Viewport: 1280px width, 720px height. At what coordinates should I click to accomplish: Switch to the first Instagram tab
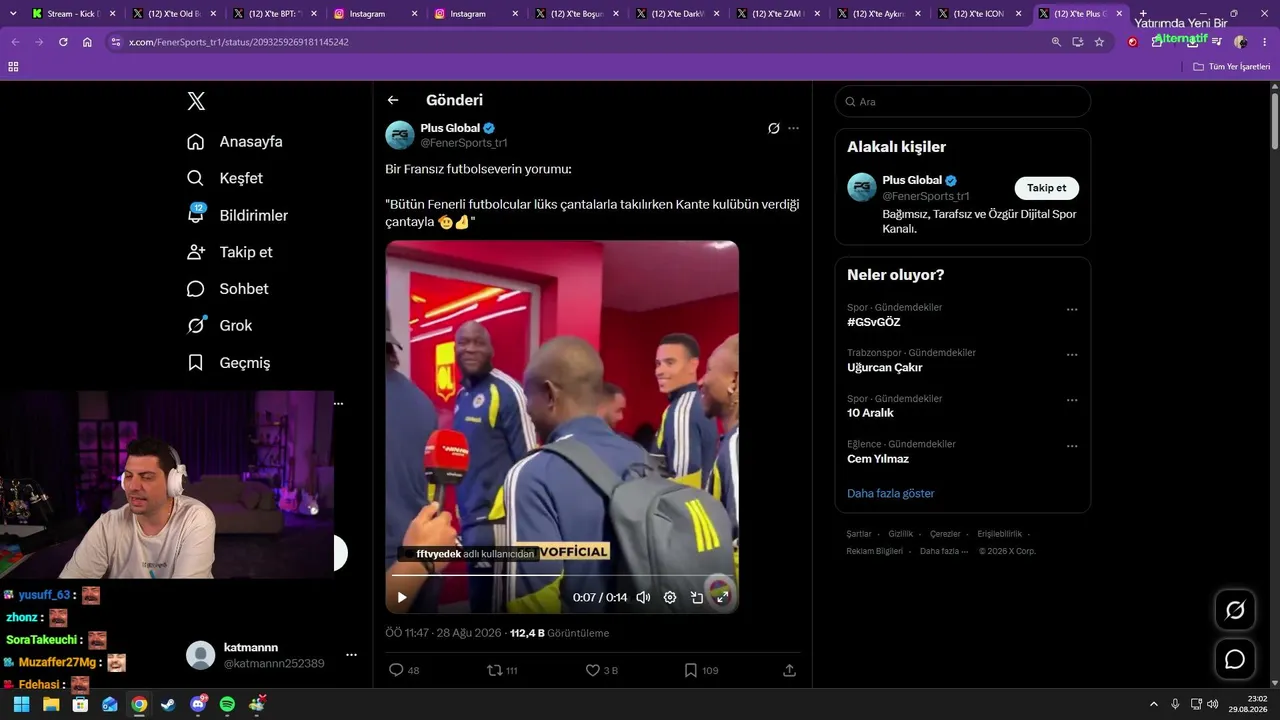coord(376,14)
